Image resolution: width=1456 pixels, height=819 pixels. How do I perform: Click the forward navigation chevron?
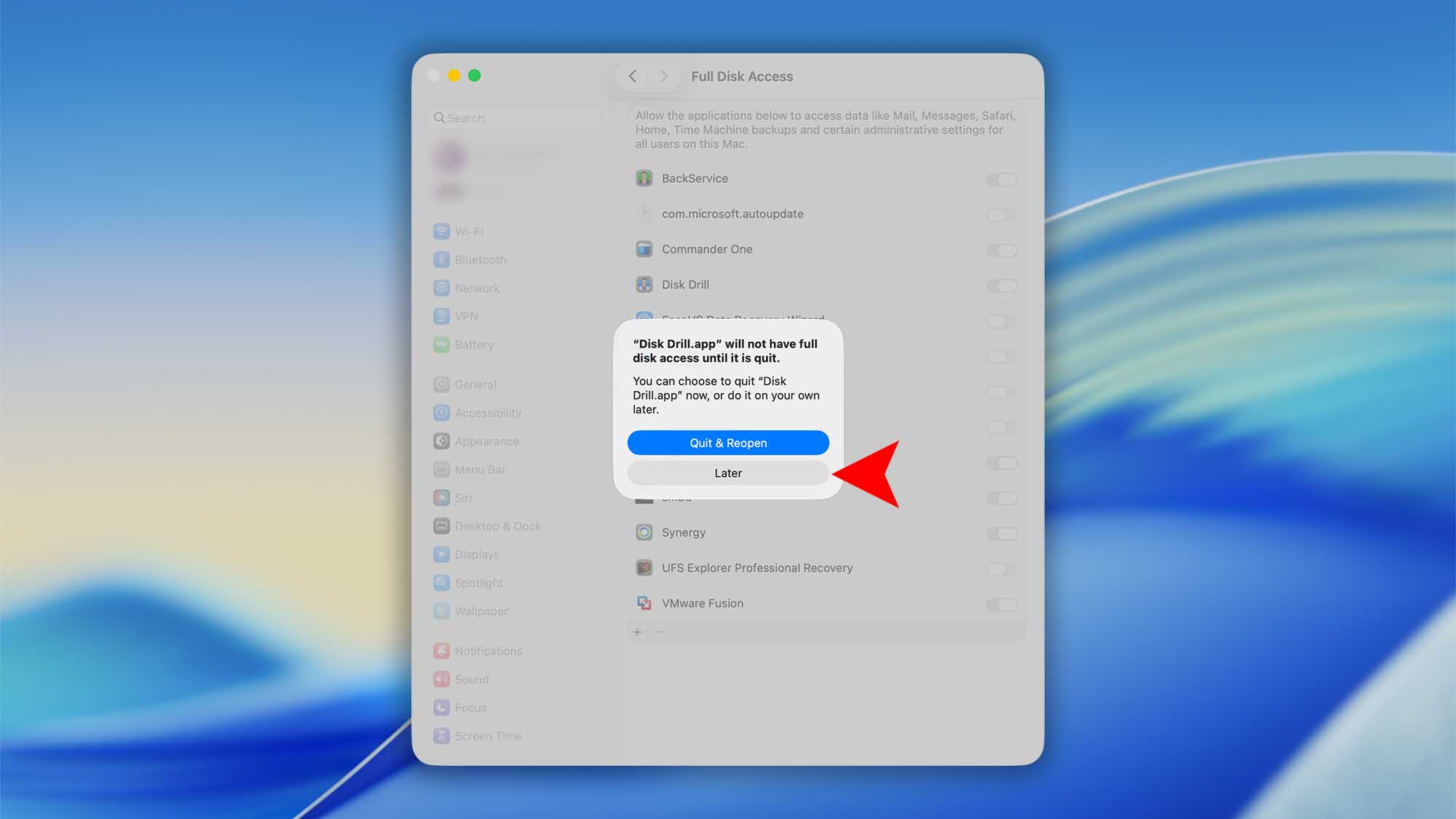click(x=663, y=76)
